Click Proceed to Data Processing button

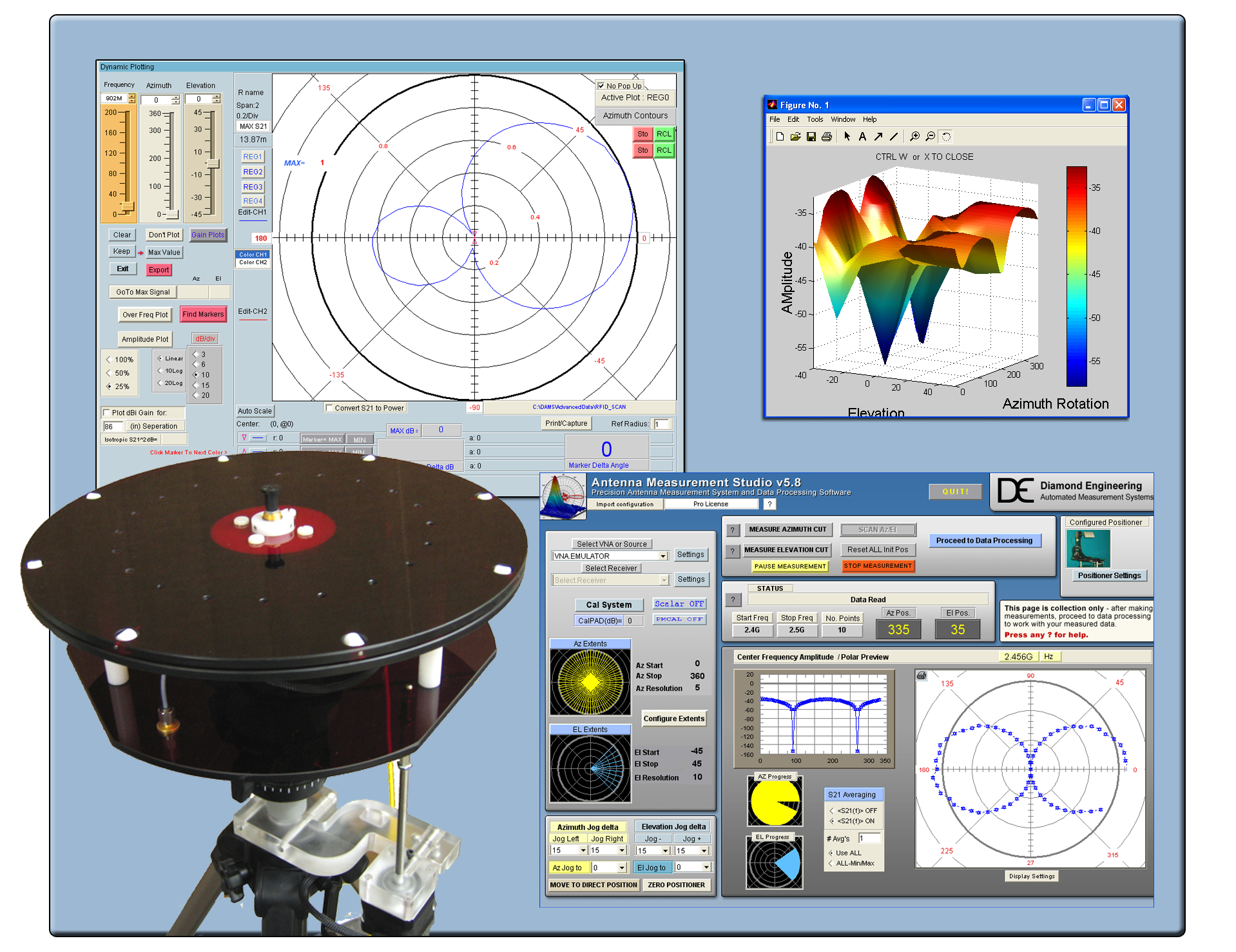(x=984, y=541)
